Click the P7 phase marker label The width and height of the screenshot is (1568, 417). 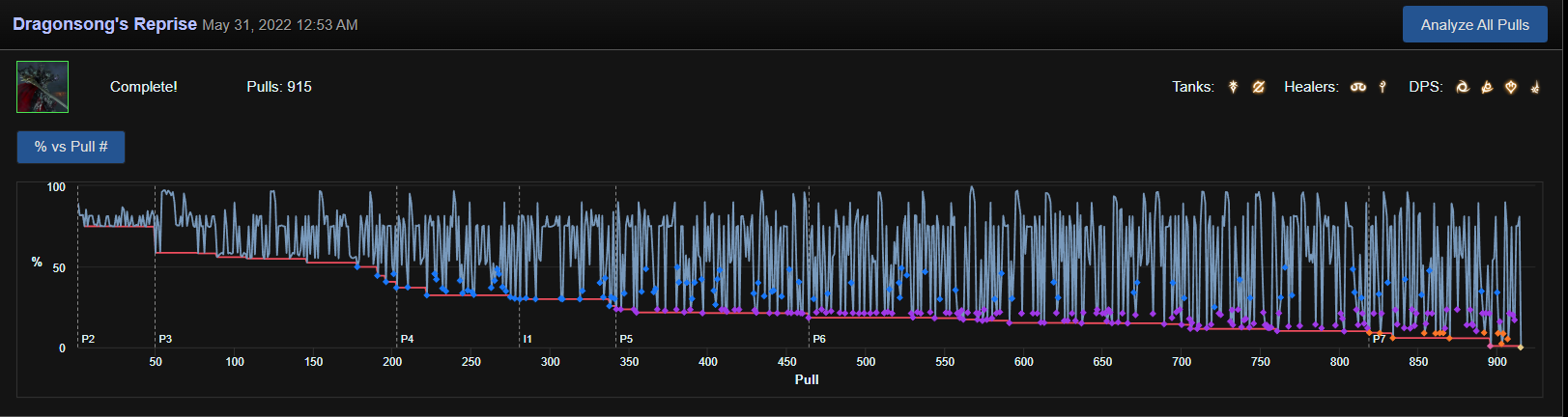coord(1380,339)
